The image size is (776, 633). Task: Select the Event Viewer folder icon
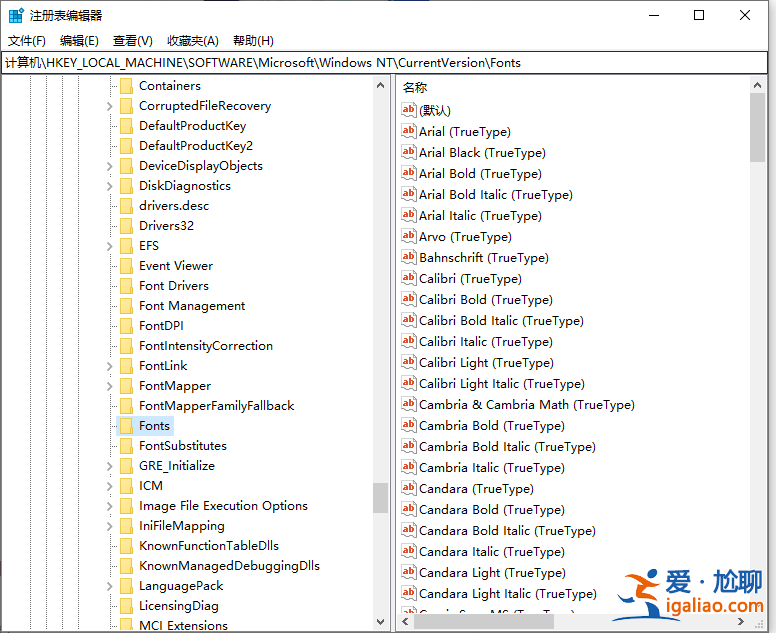127,266
